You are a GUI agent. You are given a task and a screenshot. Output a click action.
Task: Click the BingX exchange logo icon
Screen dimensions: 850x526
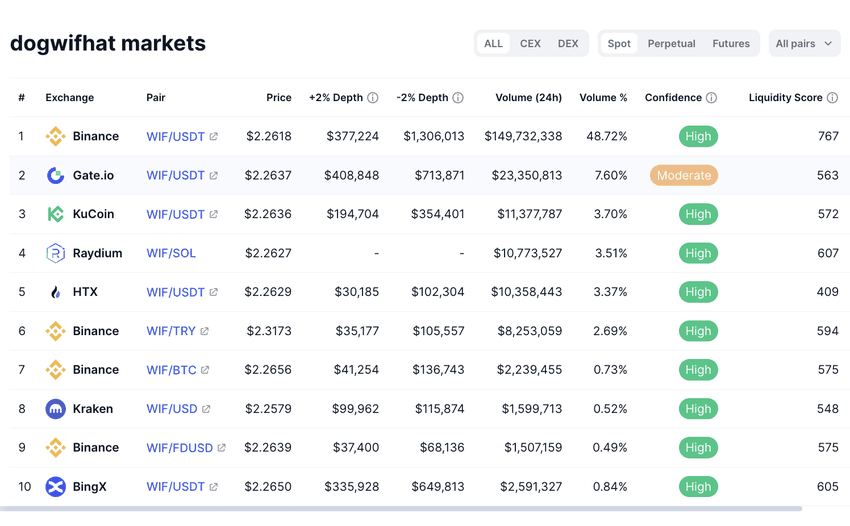[x=56, y=487]
